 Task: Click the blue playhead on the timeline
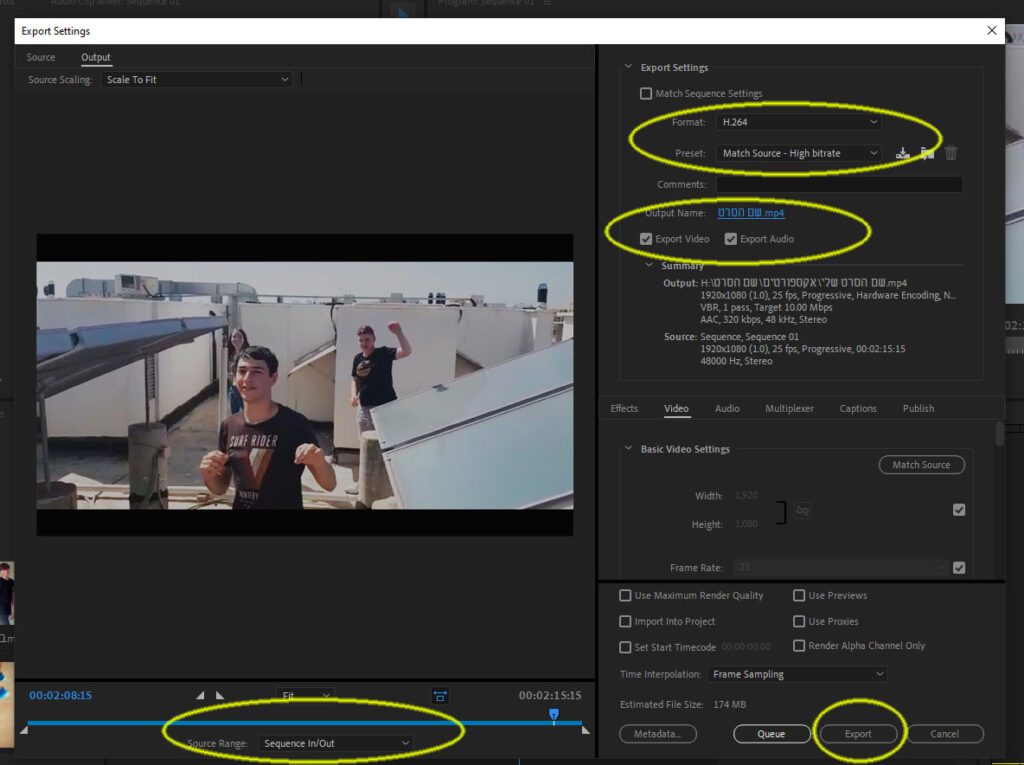point(554,715)
